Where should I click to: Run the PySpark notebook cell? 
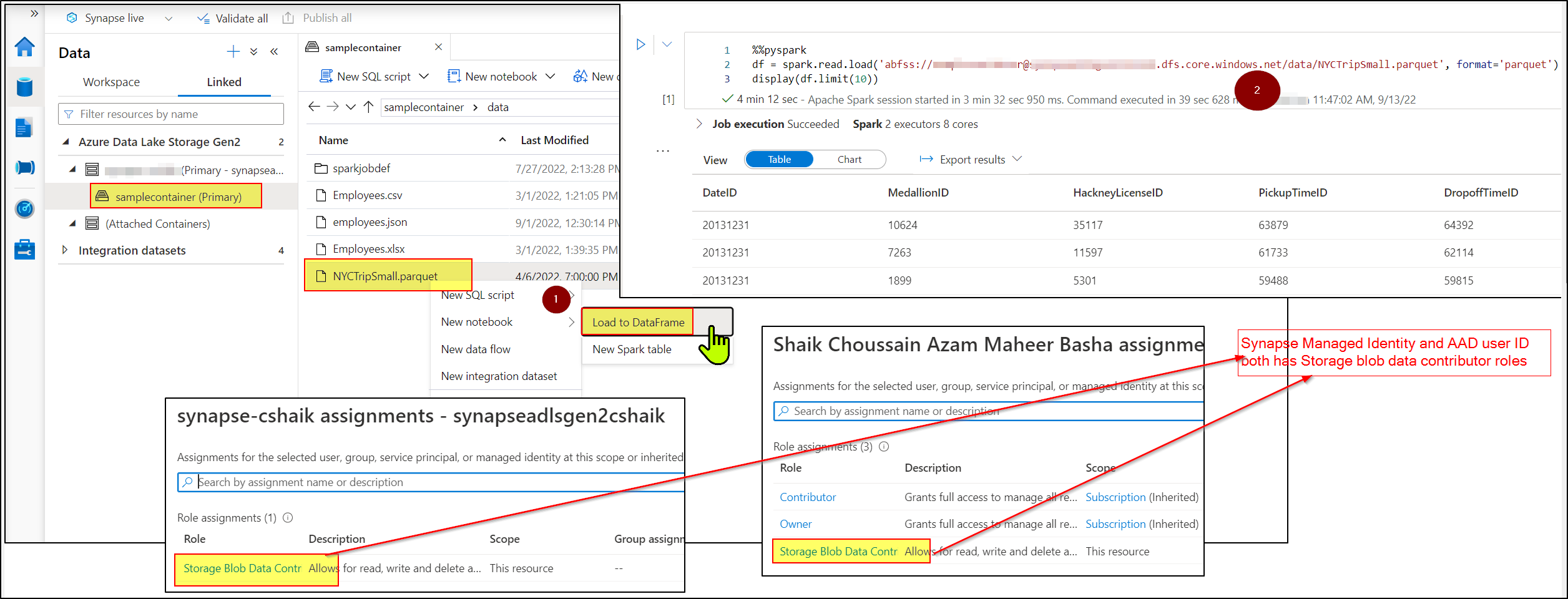[x=640, y=44]
